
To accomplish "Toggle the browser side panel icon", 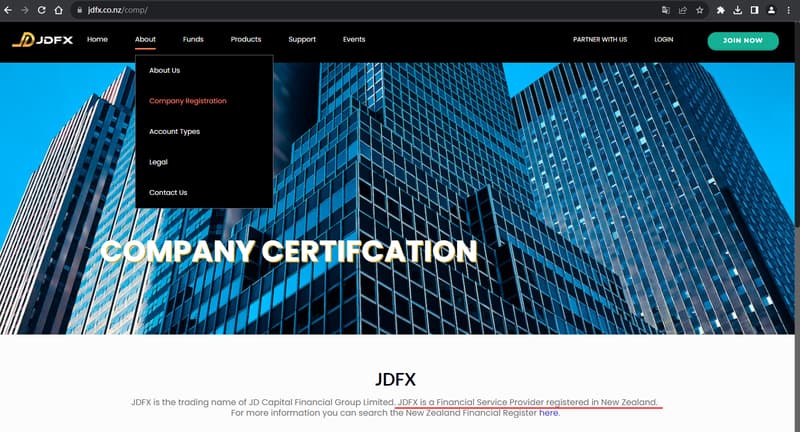I will click(755, 10).
